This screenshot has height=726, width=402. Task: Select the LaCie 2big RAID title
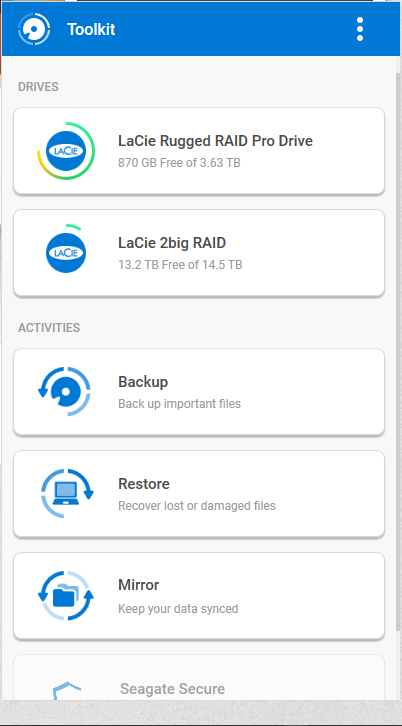click(x=172, y=243)
